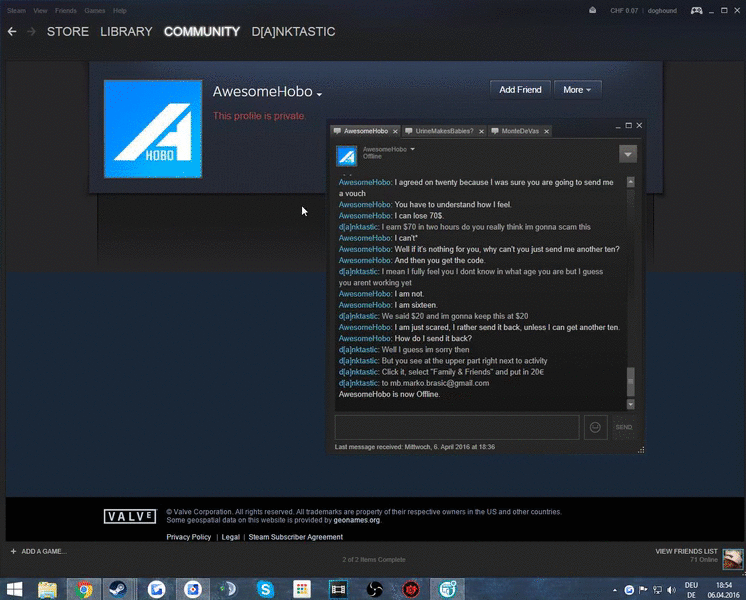Screen dimensions: 746x600
Task: Open OBS Studio from the taskbar
Action: pos(374,590)
